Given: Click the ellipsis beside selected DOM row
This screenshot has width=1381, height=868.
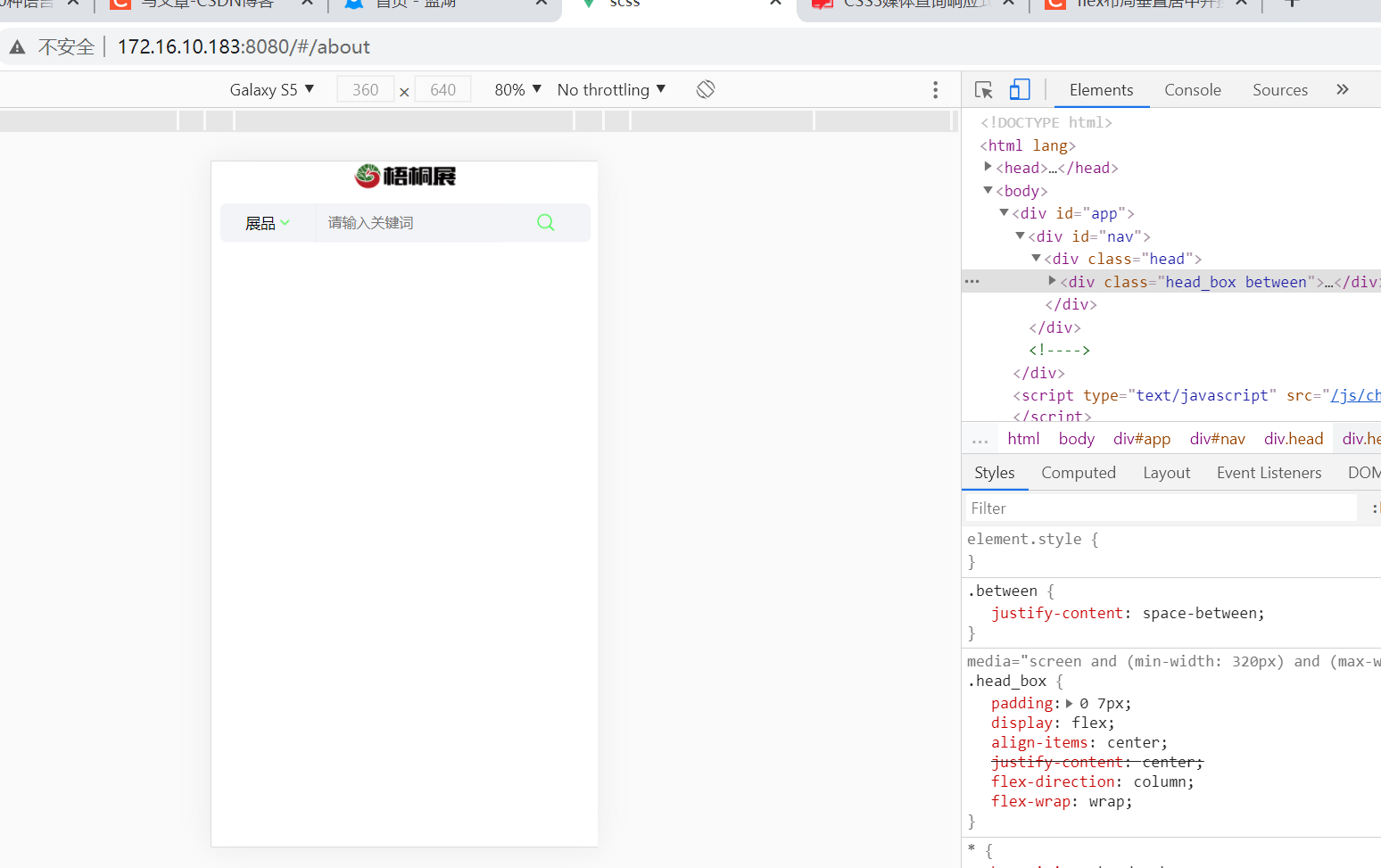Looking at the screenshot, I should 972,281.
